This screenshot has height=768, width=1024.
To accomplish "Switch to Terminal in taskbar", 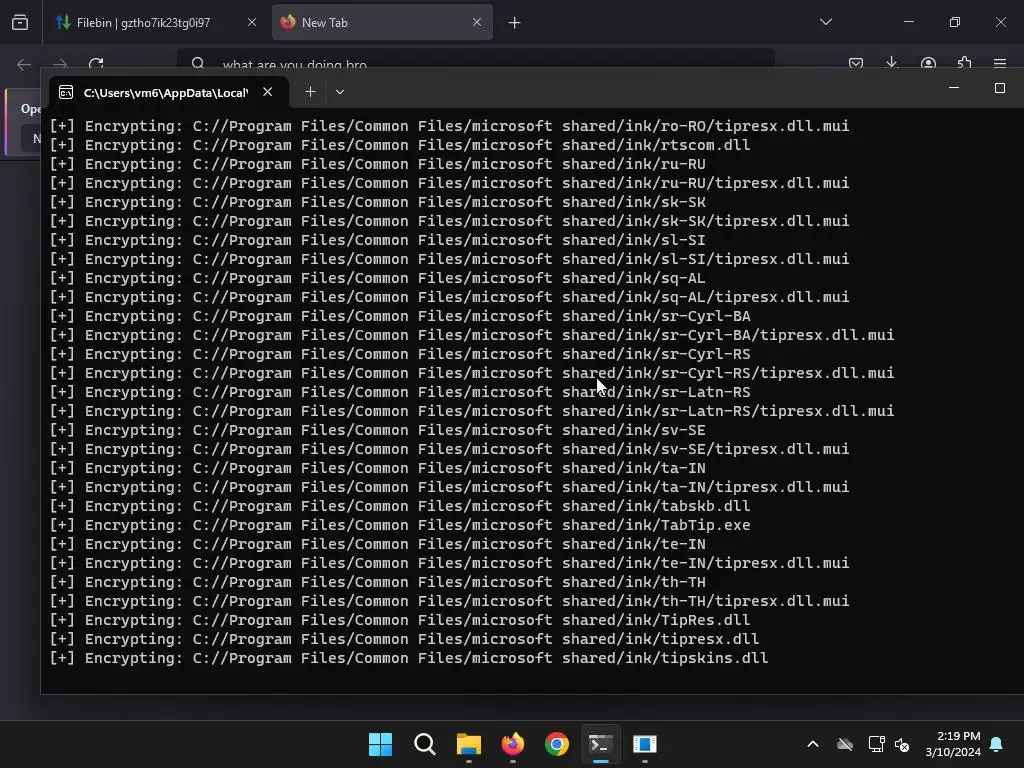I will [601, 744].
